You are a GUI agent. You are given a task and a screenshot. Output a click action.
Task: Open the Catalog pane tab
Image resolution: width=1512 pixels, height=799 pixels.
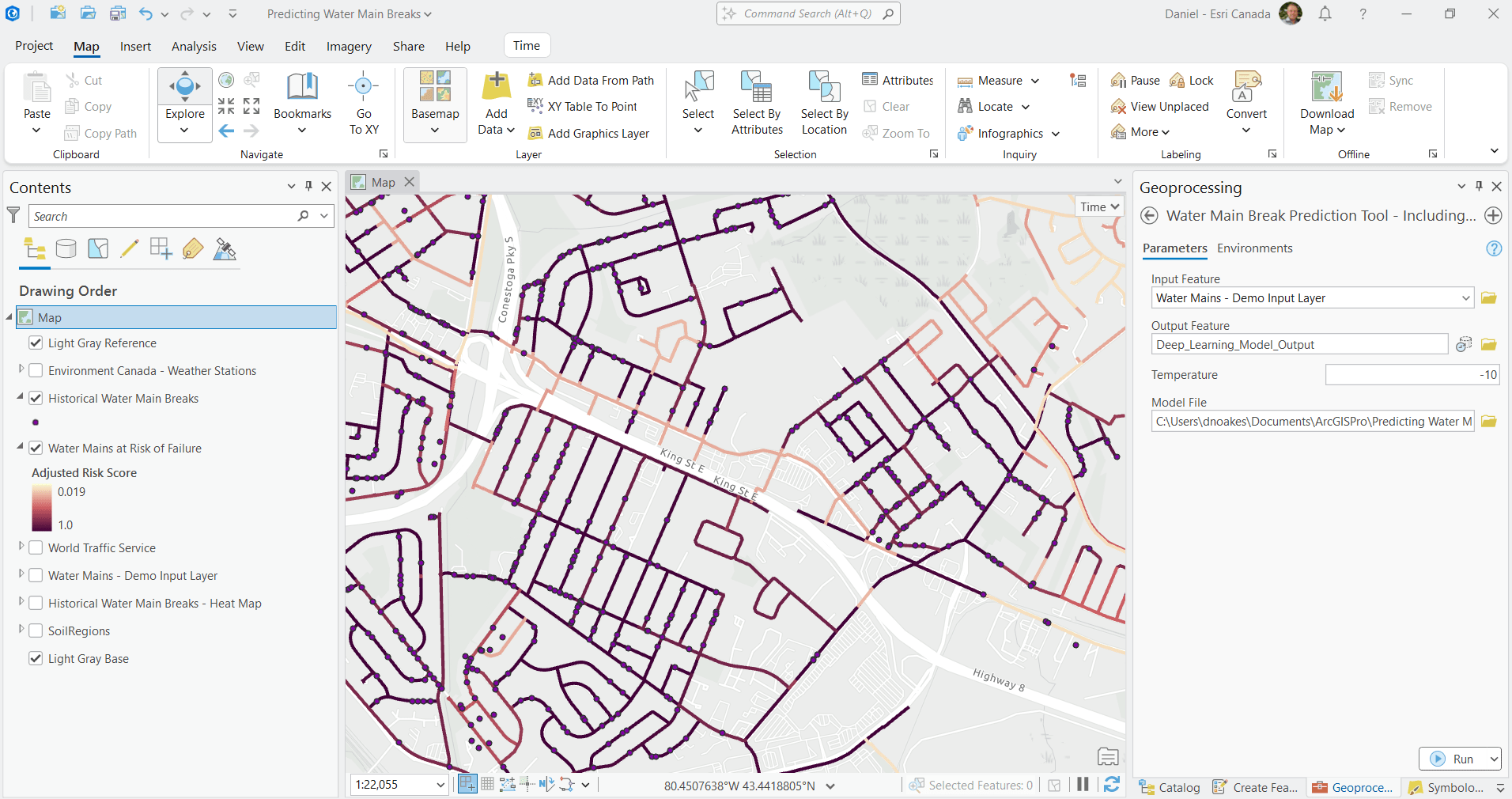[1170, 787]
